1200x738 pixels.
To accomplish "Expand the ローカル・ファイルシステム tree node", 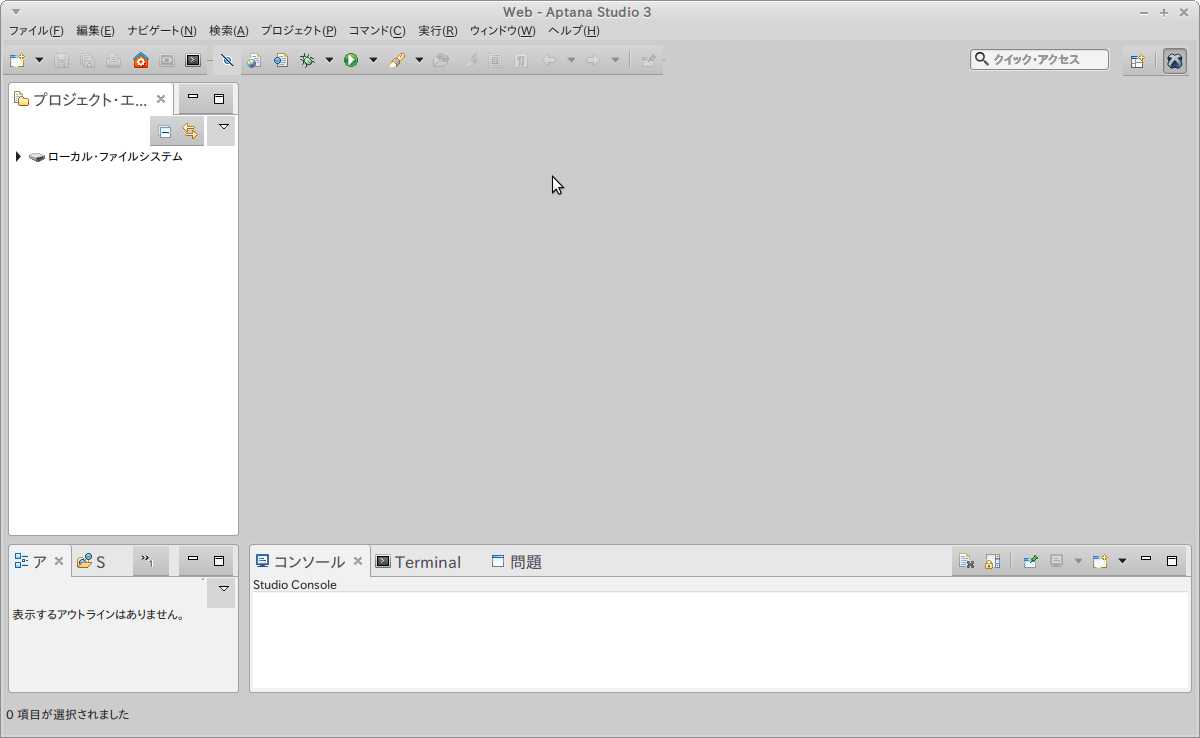I will point(18,157).
